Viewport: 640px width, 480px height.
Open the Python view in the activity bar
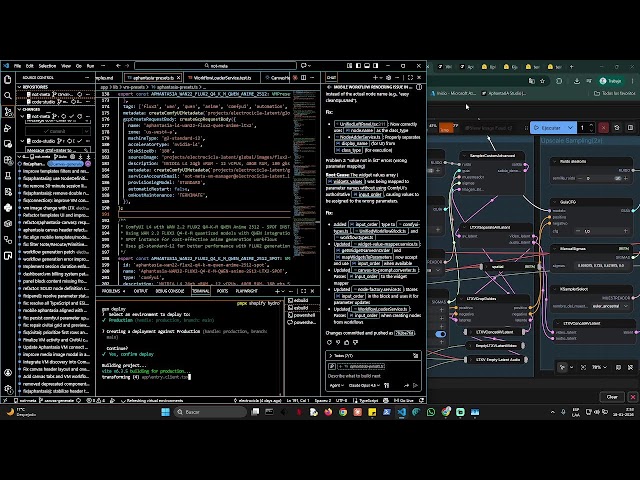point(8,208)
